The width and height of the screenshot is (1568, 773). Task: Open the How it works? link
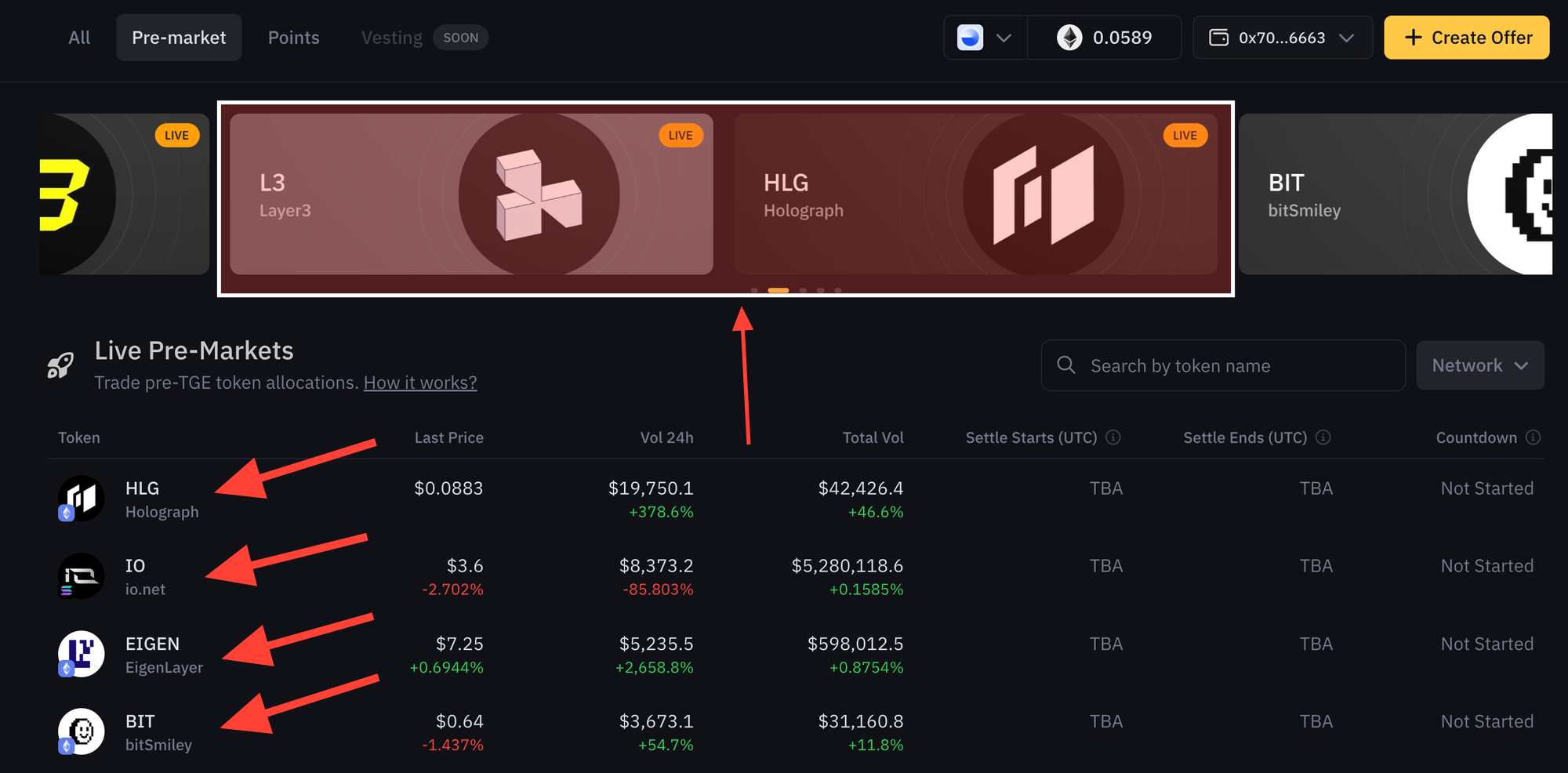click(x=420, y=383)
